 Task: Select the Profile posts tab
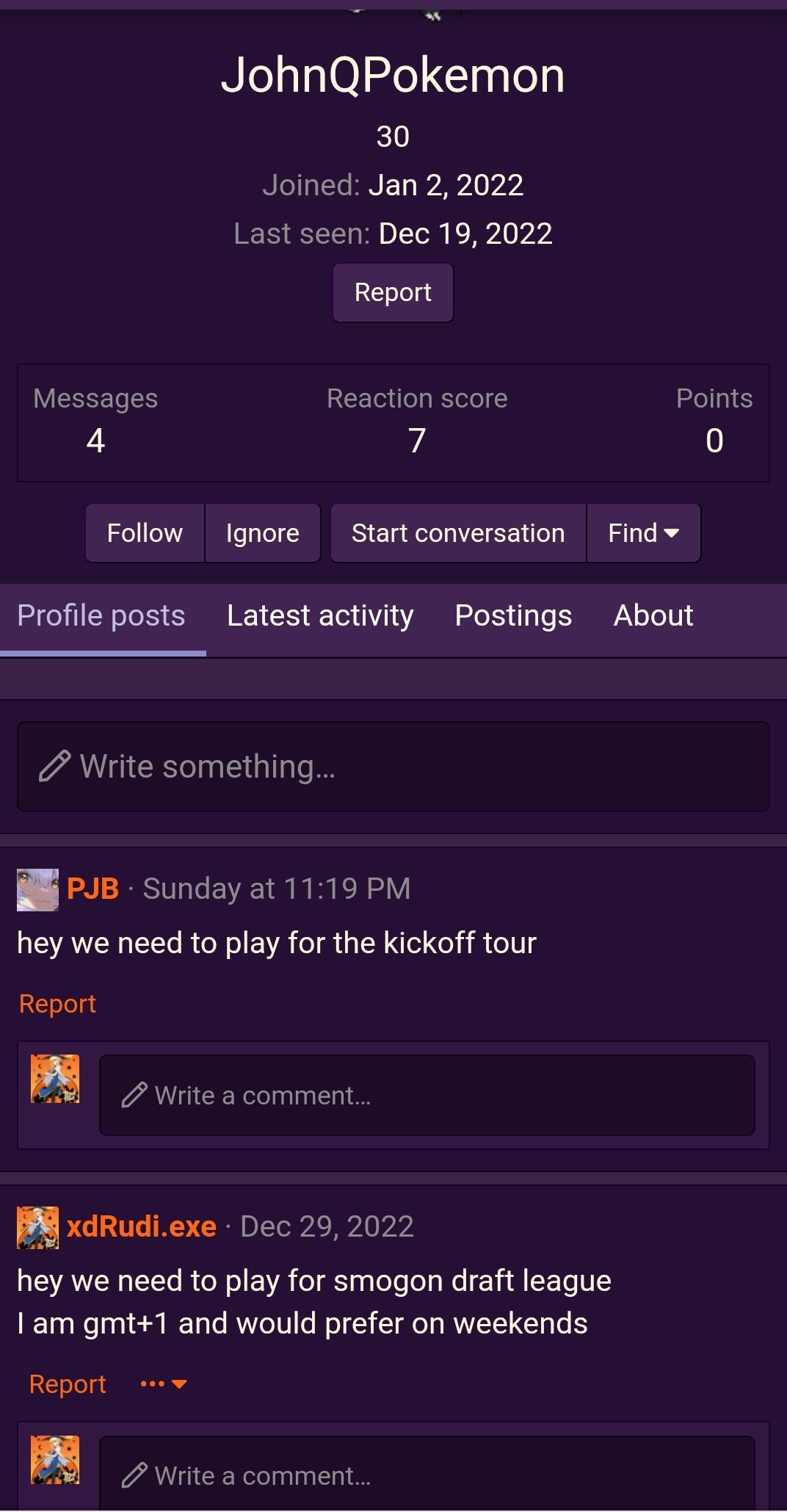tap(101, 616)
